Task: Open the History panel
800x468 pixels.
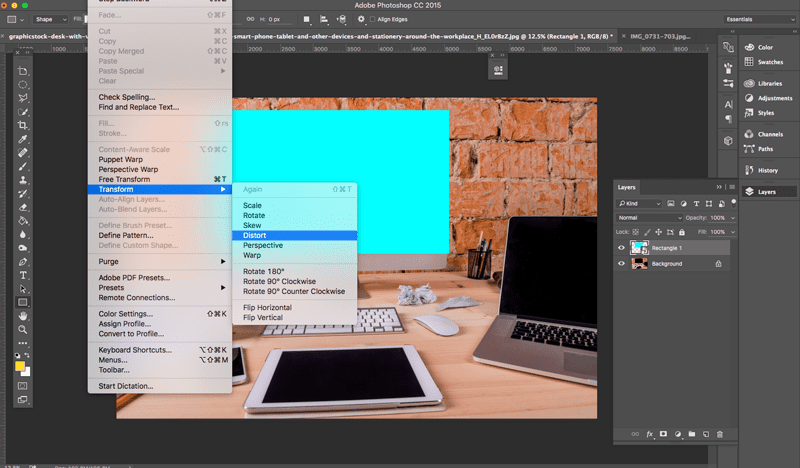Action: [768, 170]
